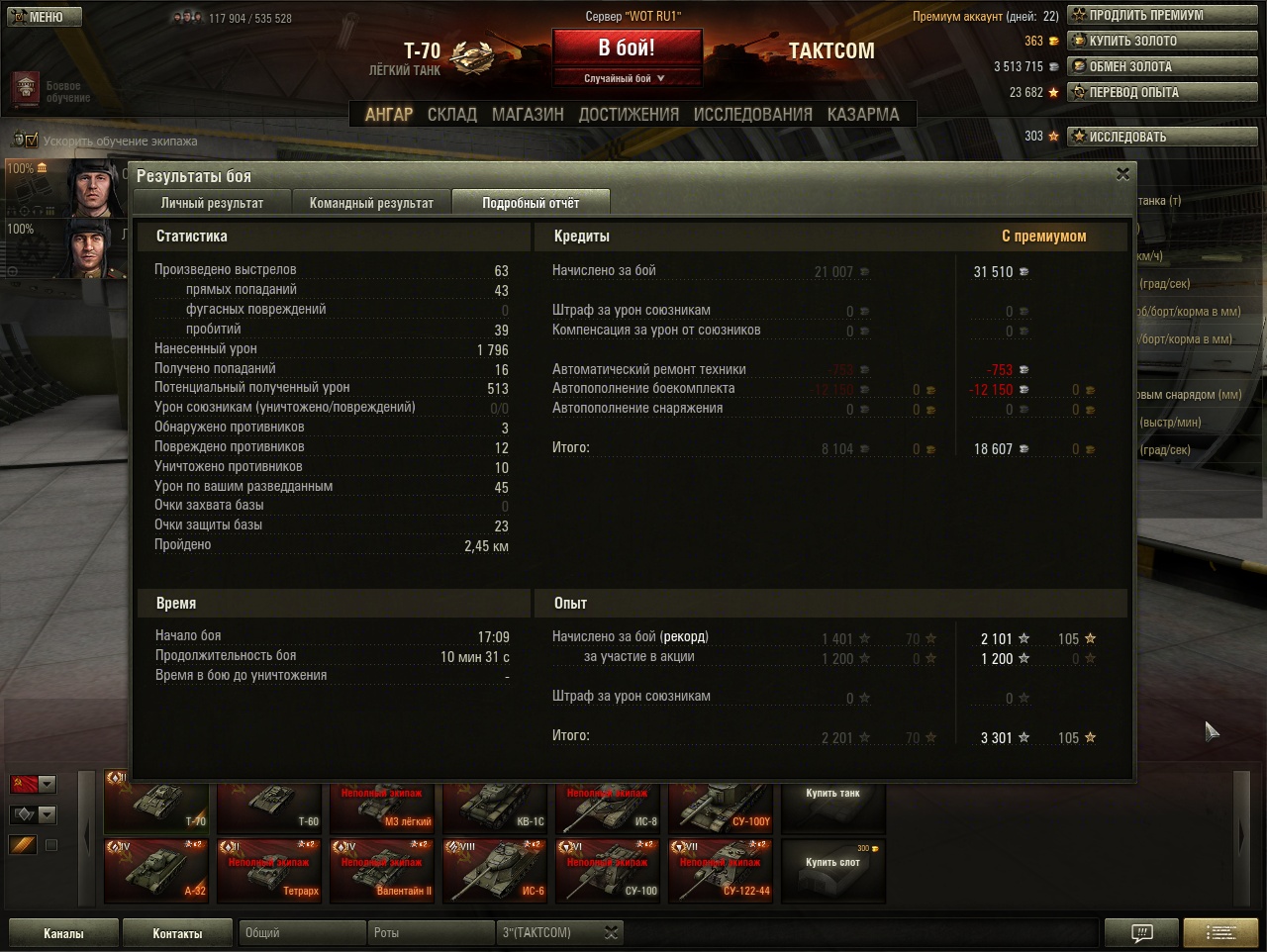The width and height of the screenshot is (1267, 952).
Task: Open the nation flag filter dropdown
Action: 33,785
